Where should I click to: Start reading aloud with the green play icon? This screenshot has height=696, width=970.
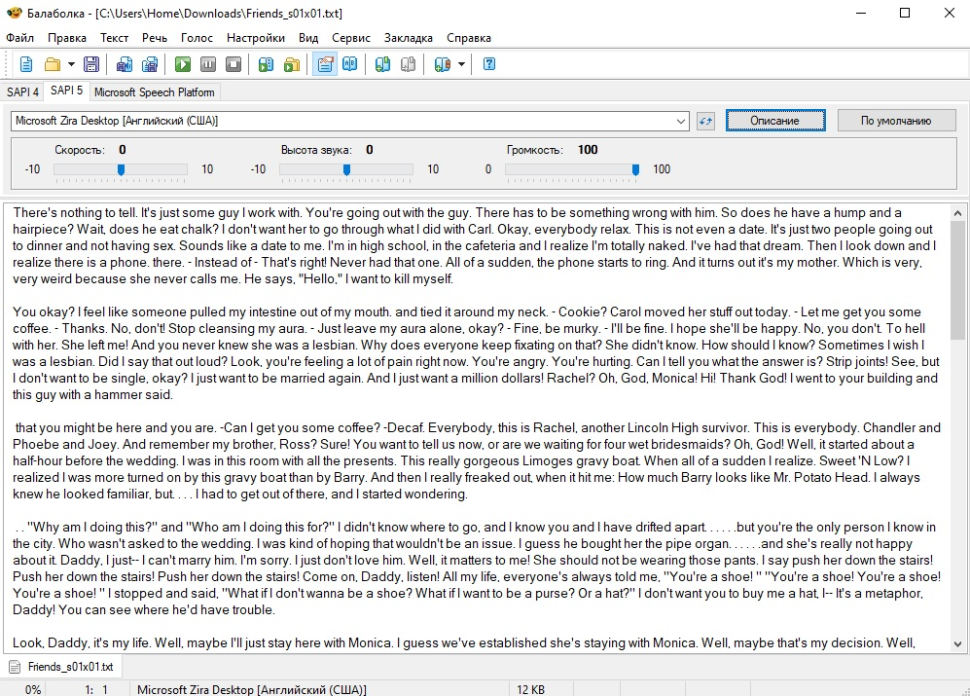point(182,64)
